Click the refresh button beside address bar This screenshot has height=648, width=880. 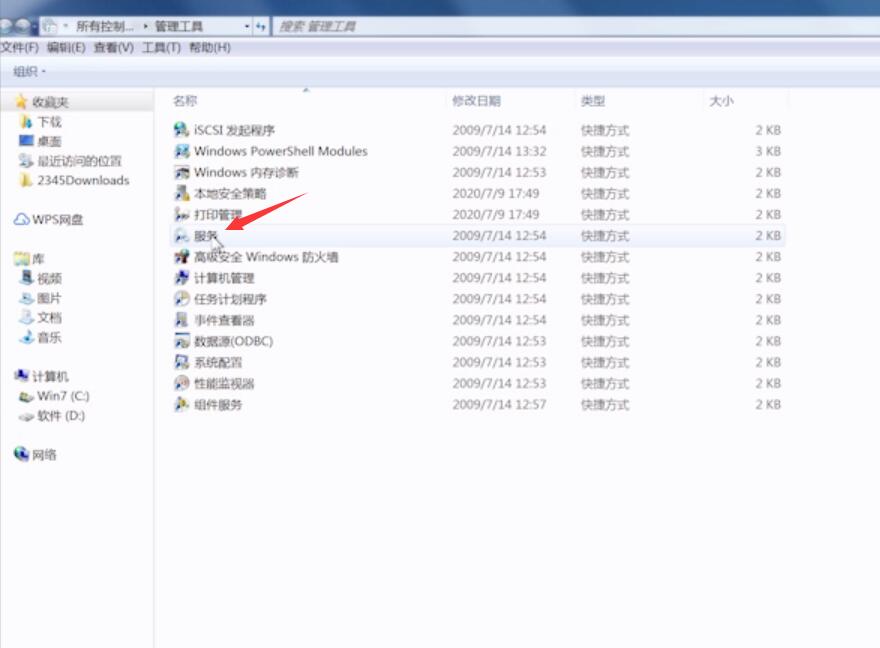(x=260, y=26)
